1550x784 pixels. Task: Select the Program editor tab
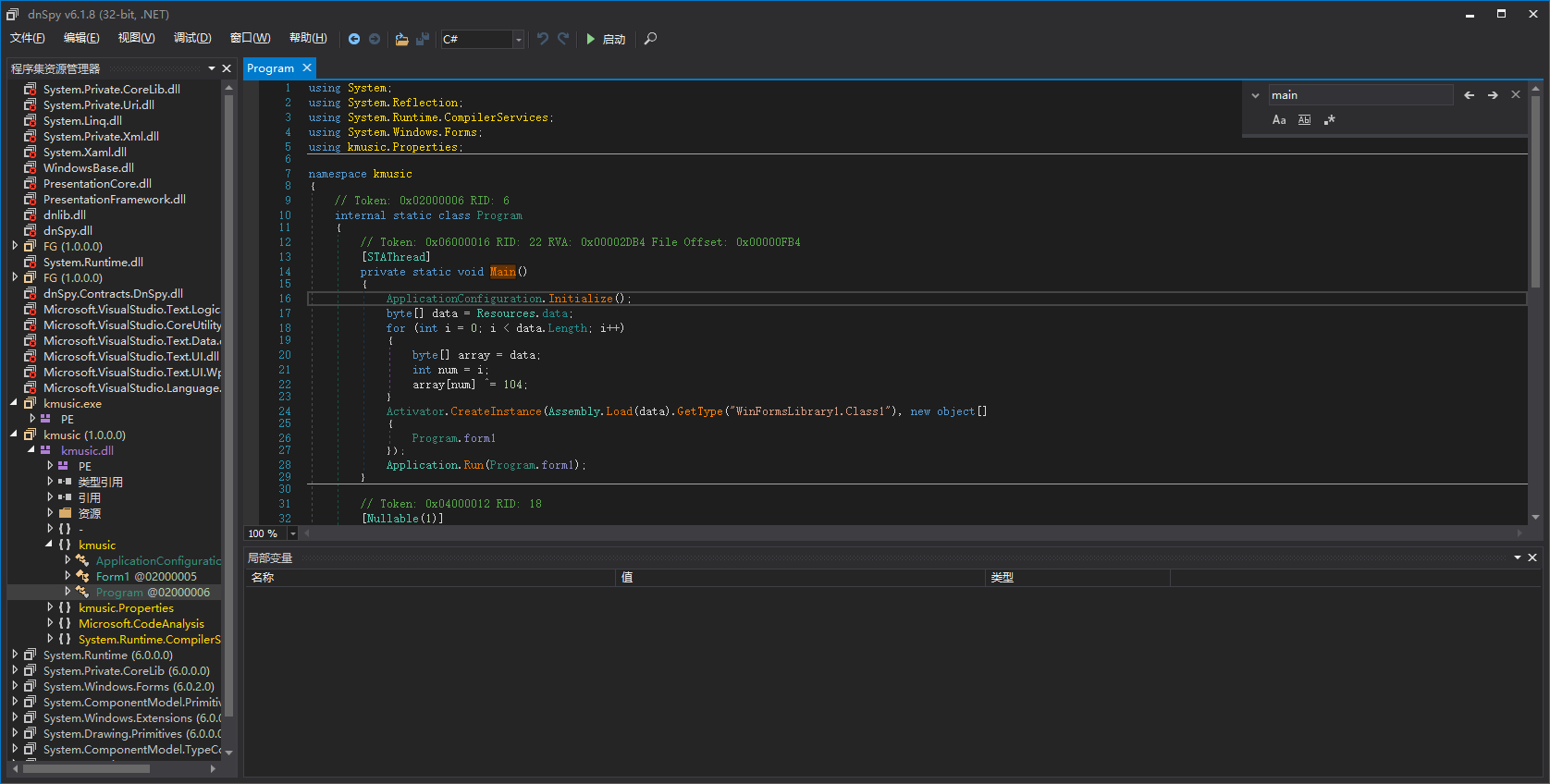click(270, 68)
